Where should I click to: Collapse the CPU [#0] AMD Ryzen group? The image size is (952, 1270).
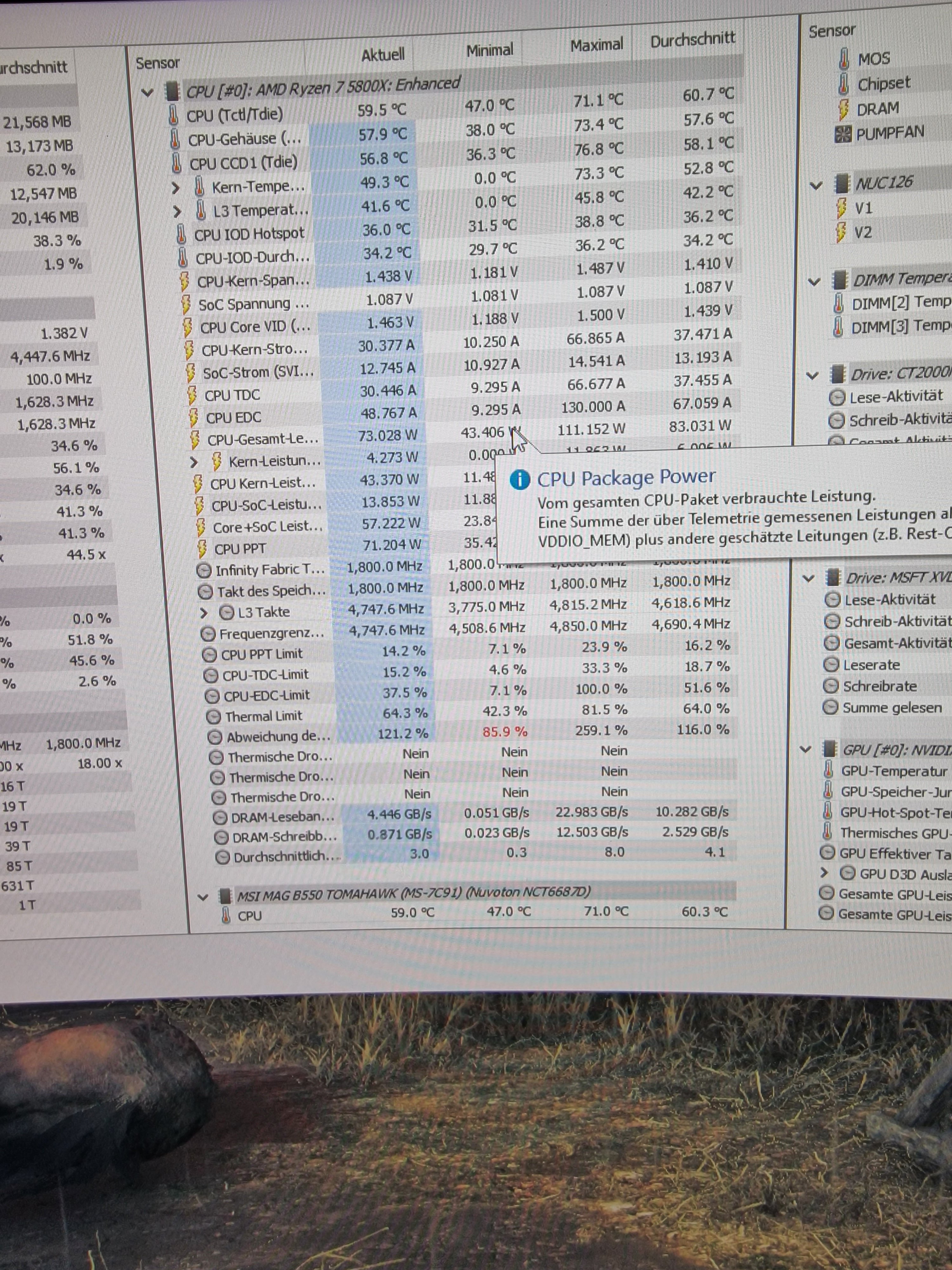pos(148,92)
